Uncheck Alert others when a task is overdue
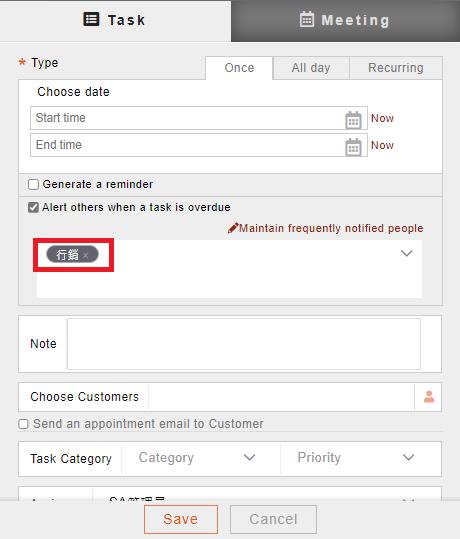 pos(33,208)
